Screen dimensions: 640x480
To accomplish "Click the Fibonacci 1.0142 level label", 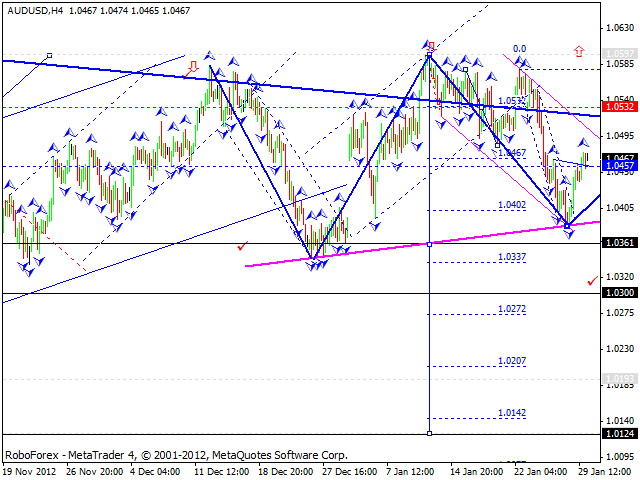I will pyautogui.click(x=512, y=413).
